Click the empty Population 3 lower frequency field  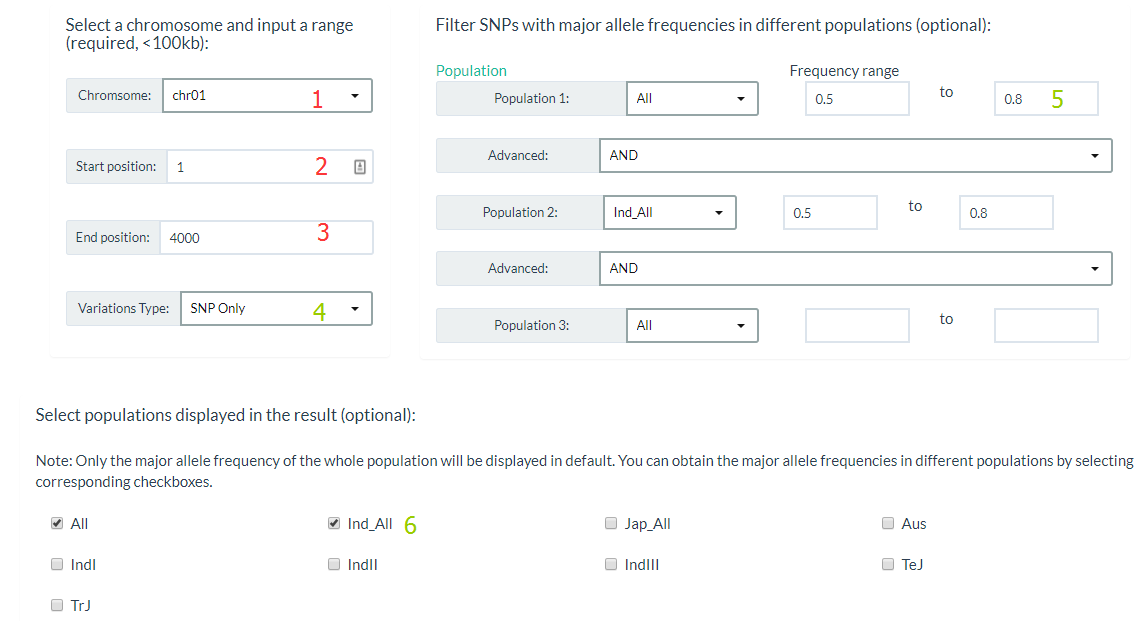pyautogui.click(x=857, y=326)
